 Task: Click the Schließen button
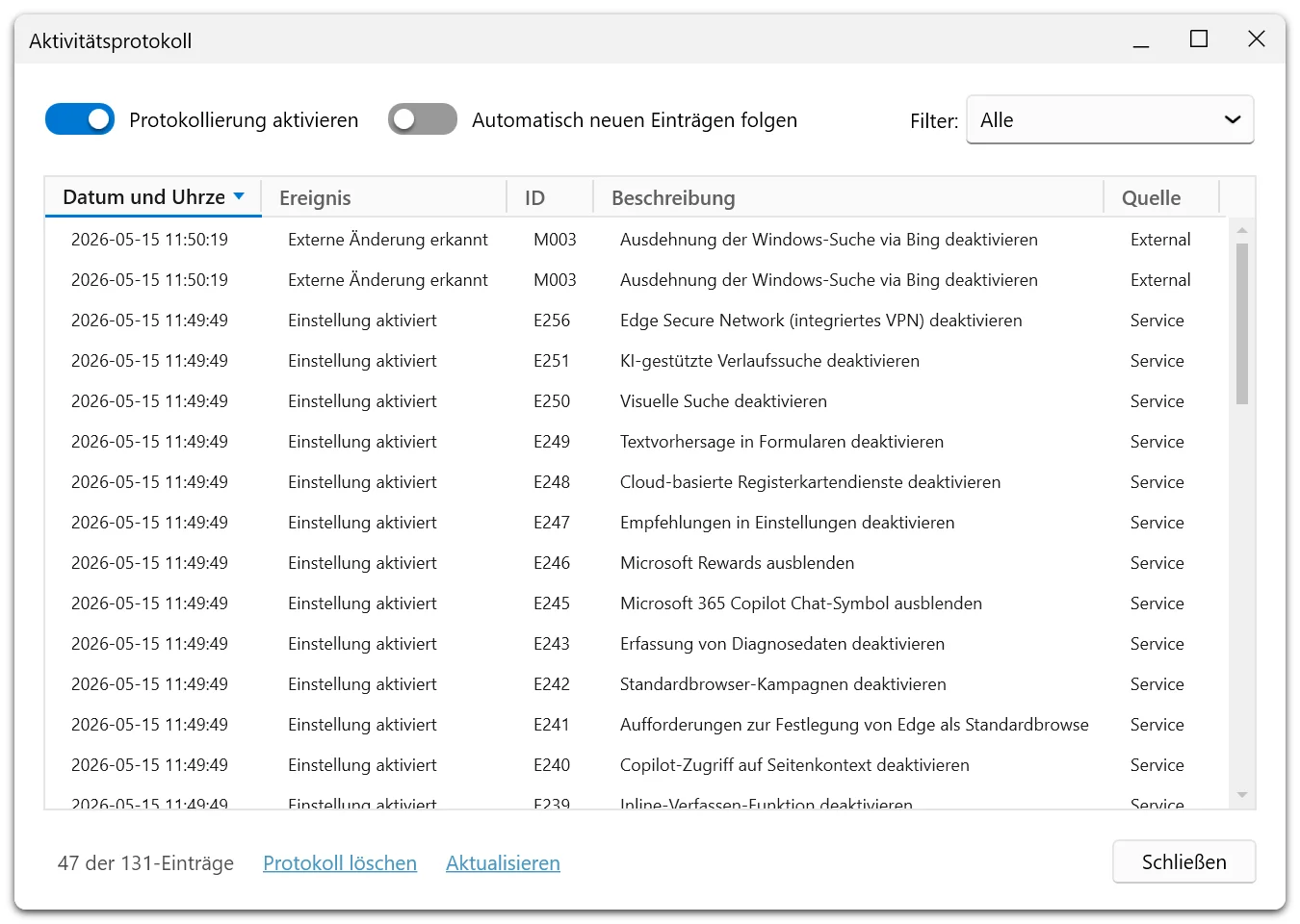coord(1183,861)
